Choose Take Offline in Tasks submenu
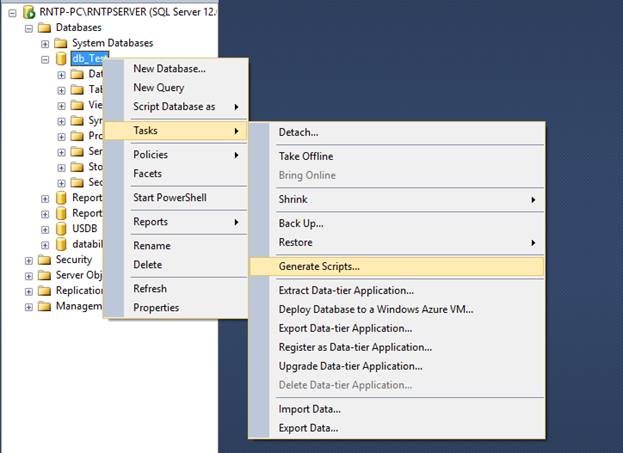Screen dimensions: 623x453 point(397,156)
